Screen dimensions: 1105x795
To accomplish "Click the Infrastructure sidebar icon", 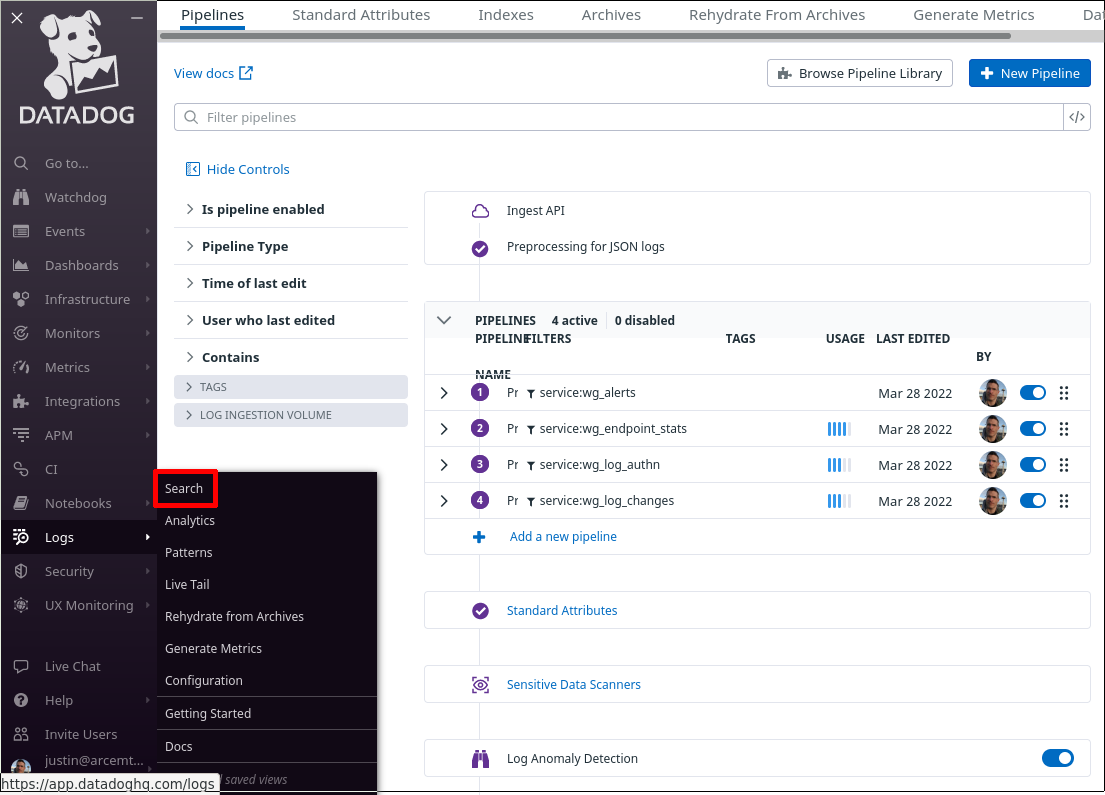I will [21, 299].
